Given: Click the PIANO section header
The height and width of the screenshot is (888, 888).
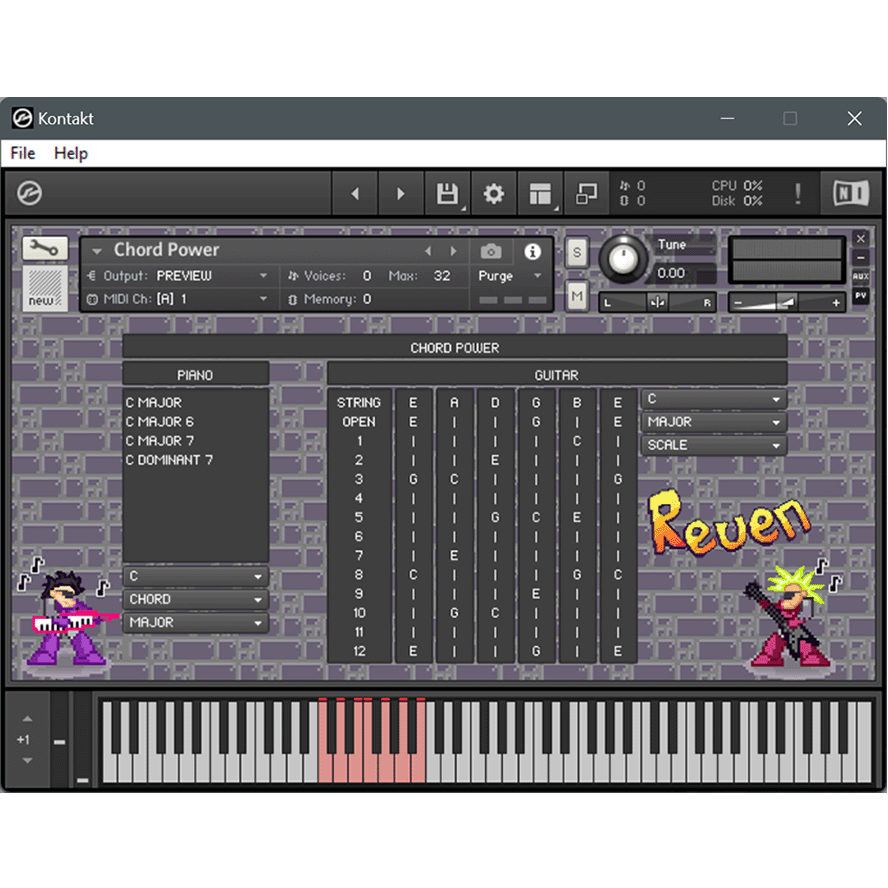Looking at the screenshot, I should [x=195, y=375].
